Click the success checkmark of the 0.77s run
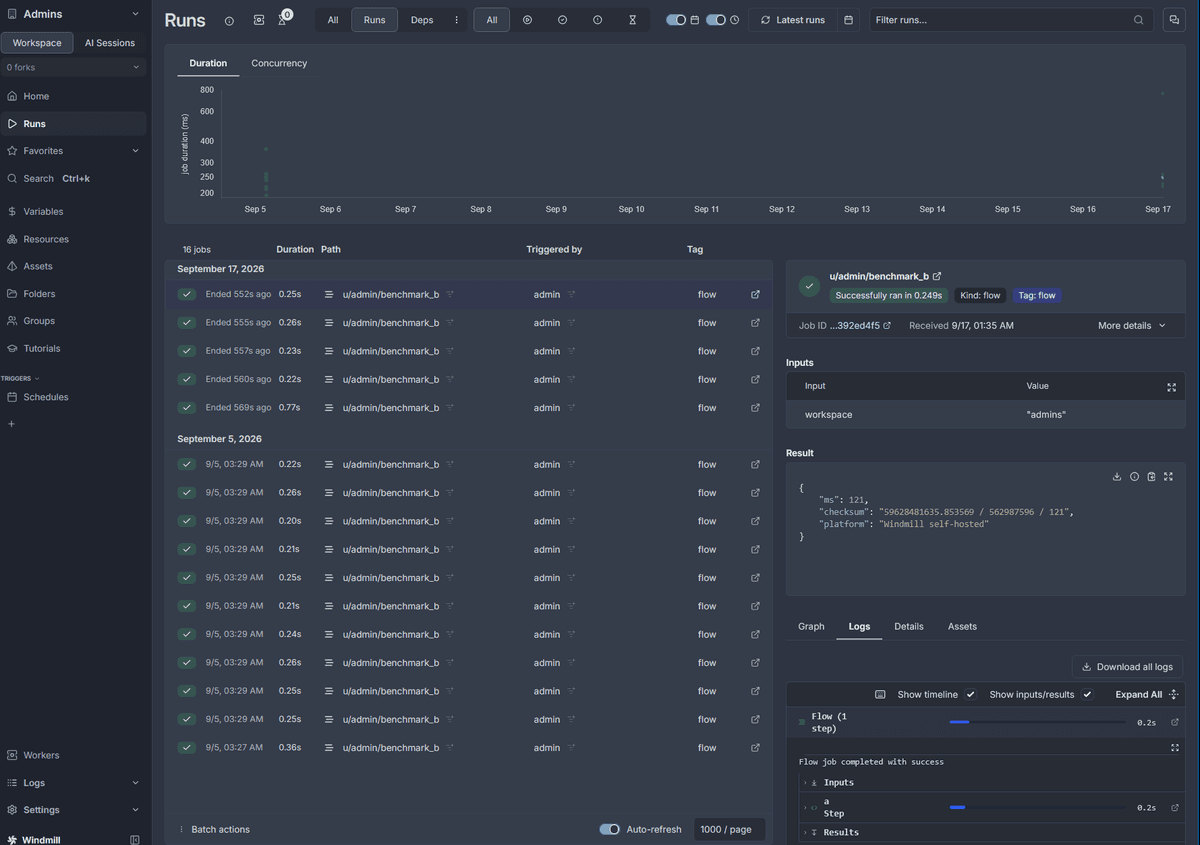This screenshot has width=1200, height=845. click(186, 408)
